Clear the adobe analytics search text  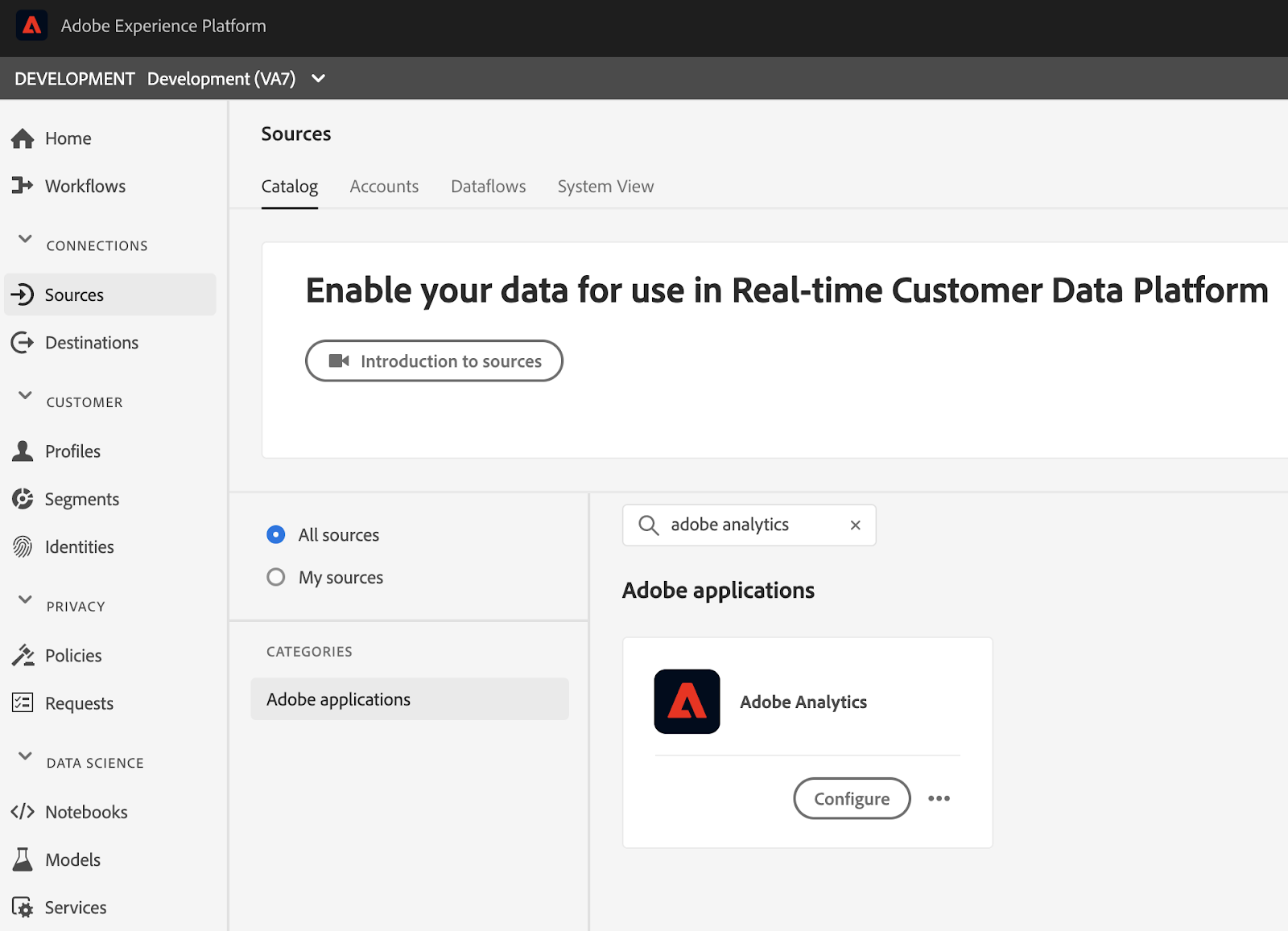tap(856, 525)
